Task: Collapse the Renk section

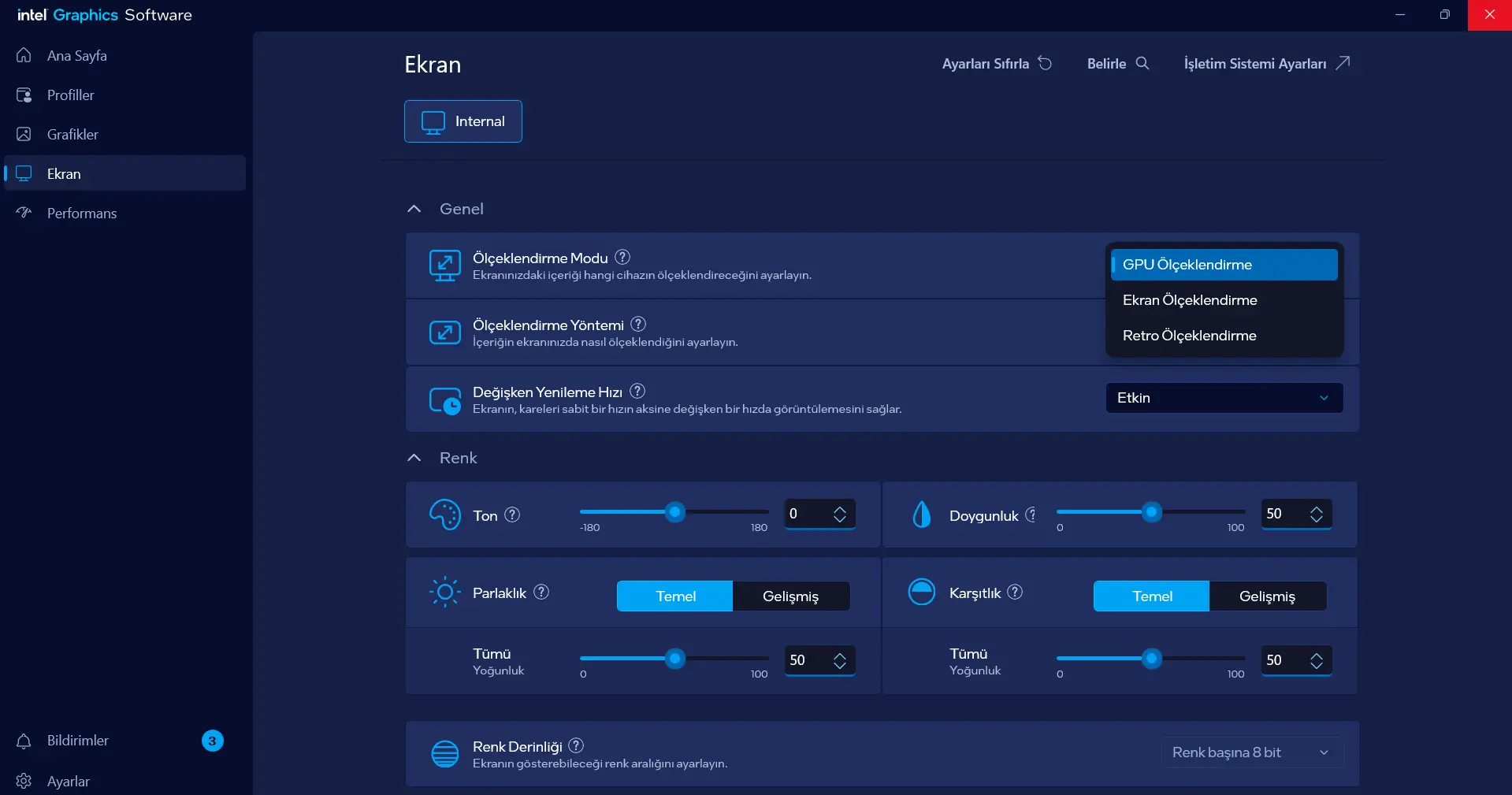Action: tap(414, 458)
